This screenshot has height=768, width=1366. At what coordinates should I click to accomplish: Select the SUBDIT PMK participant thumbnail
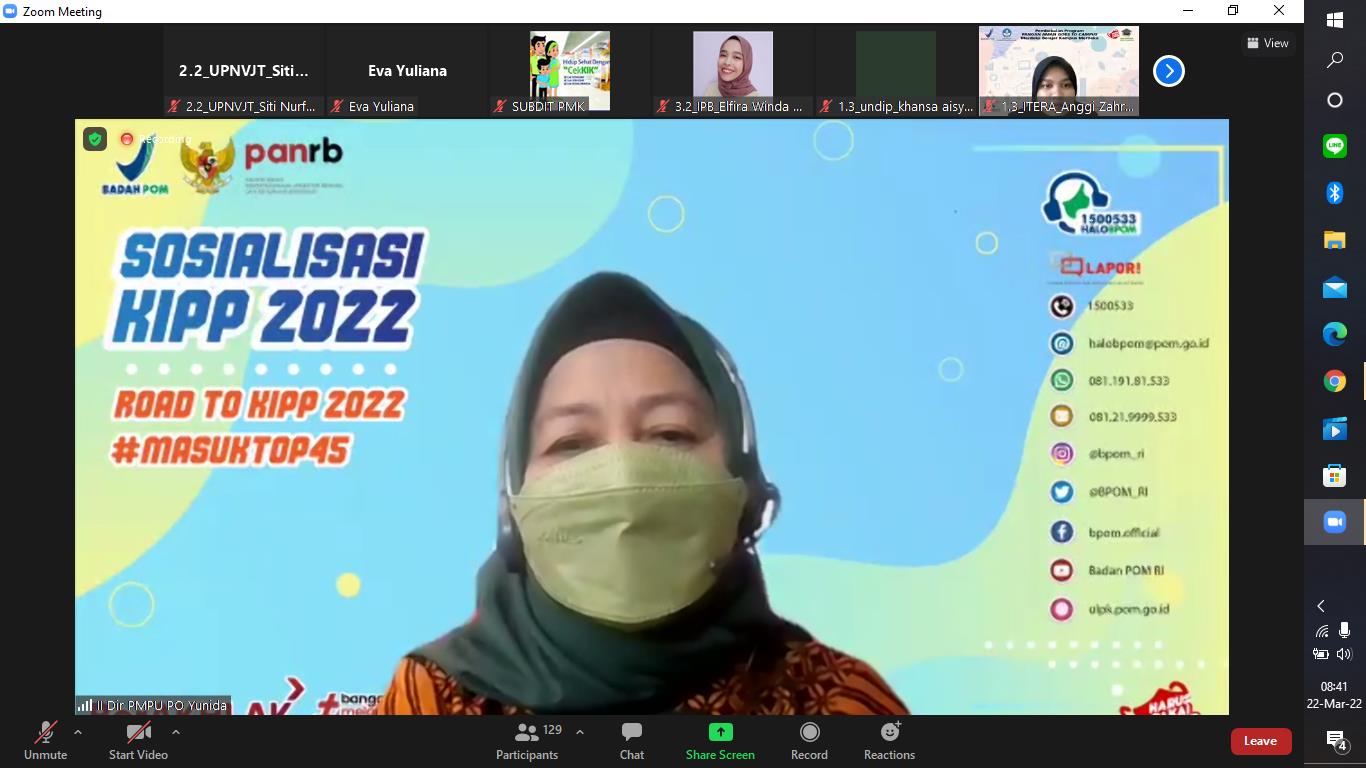[570, 71]
